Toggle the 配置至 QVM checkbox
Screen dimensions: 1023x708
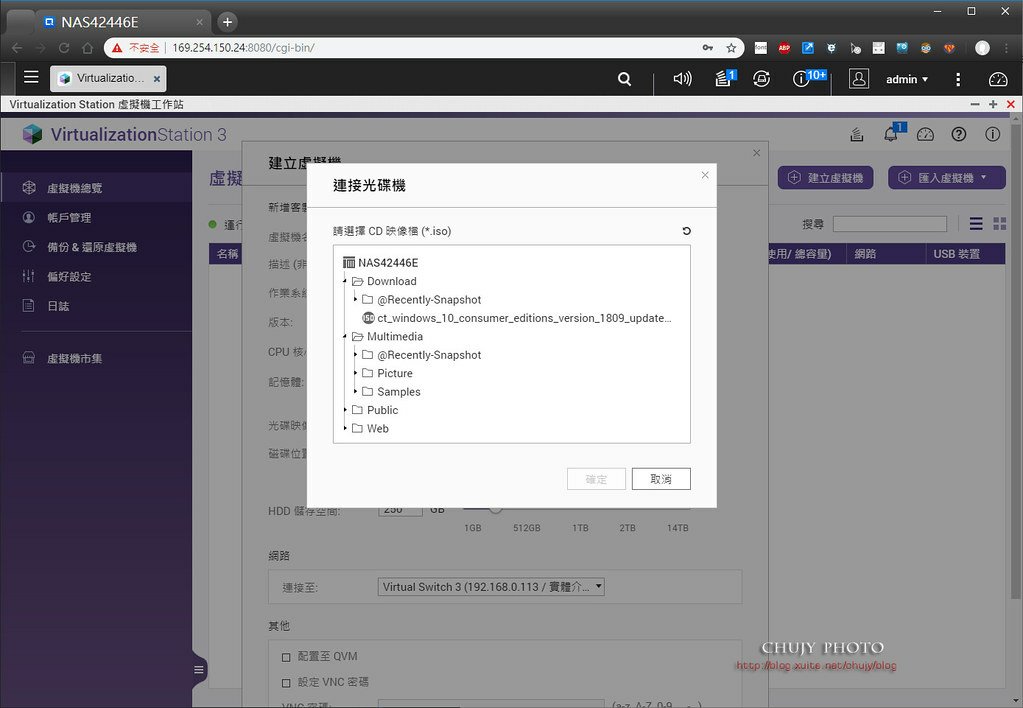pyautogui.click(x=286, y=657)
